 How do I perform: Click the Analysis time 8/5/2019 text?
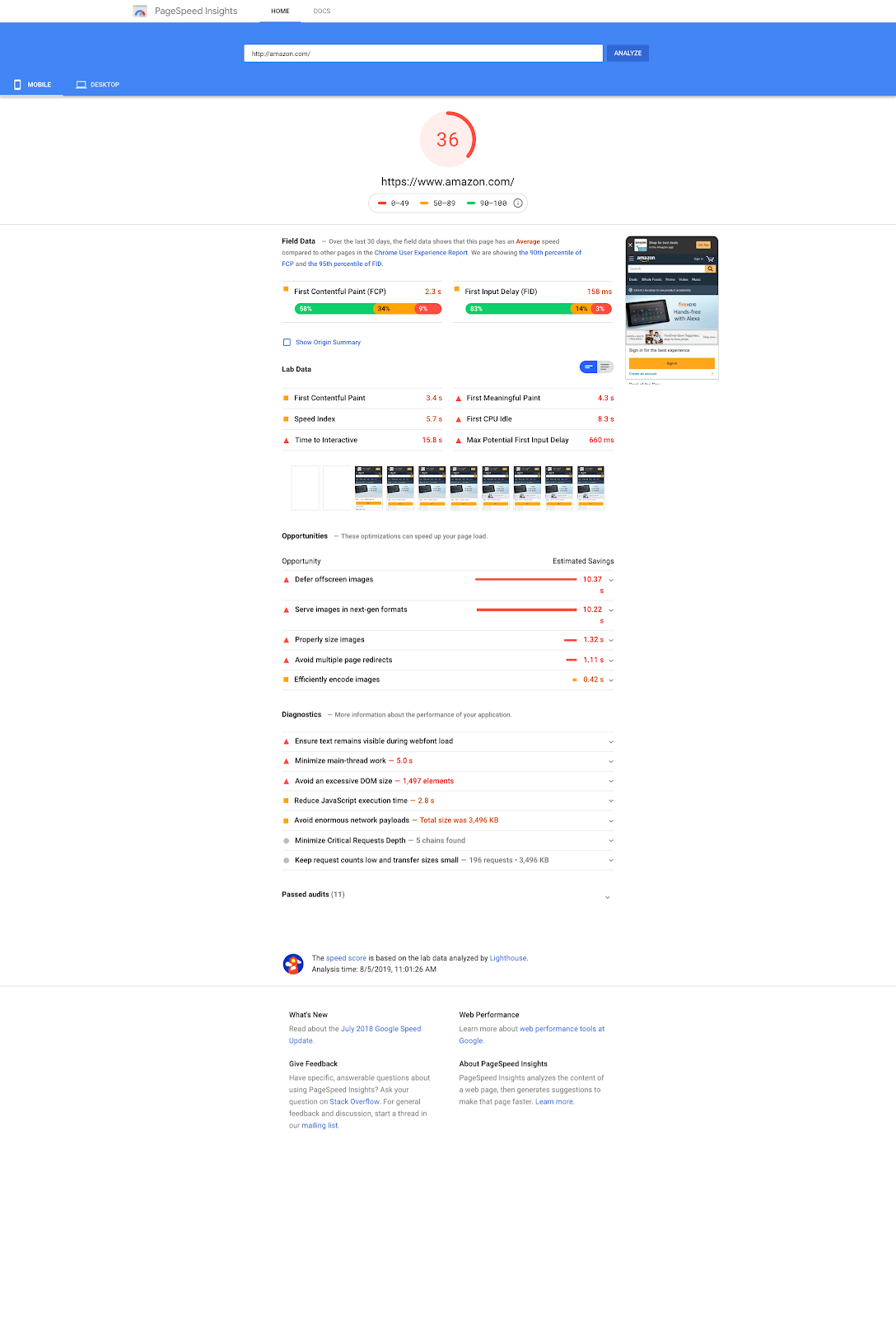[374, 970]
